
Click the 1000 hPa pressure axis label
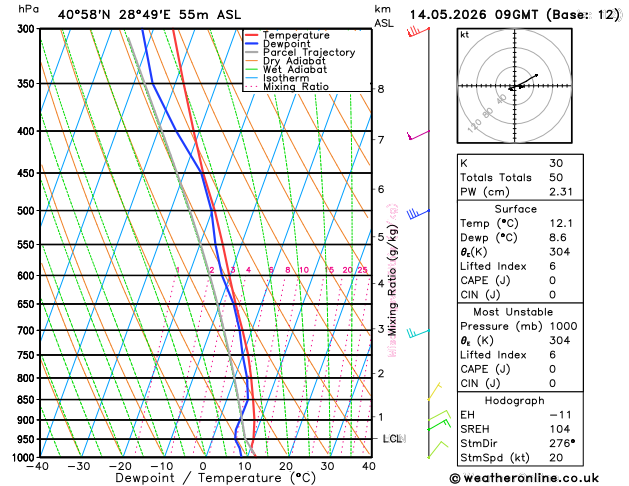(x=25, y=458)
